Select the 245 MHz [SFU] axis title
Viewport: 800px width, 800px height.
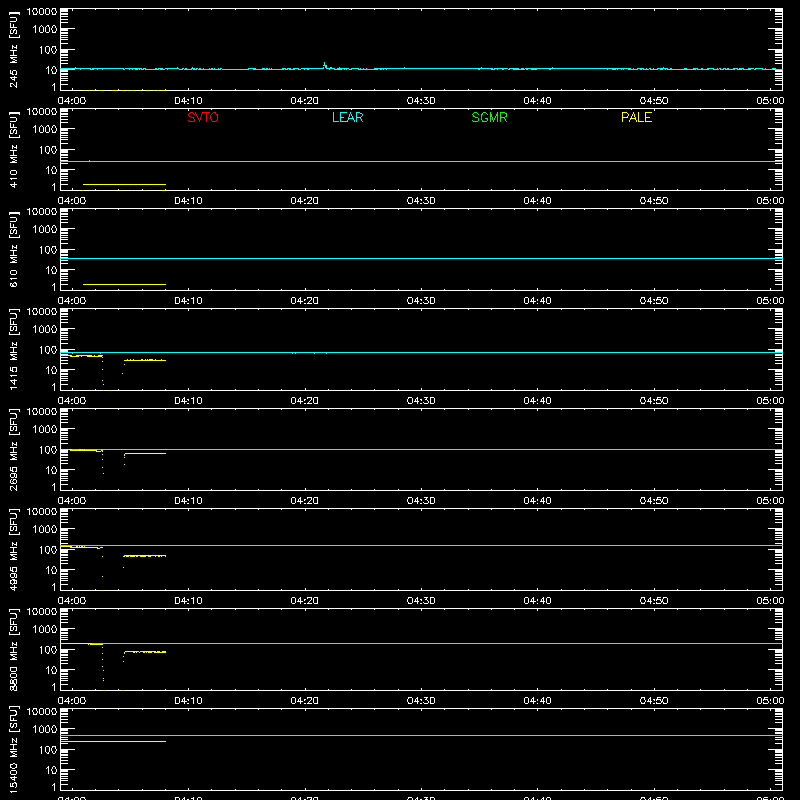point(14,49)
